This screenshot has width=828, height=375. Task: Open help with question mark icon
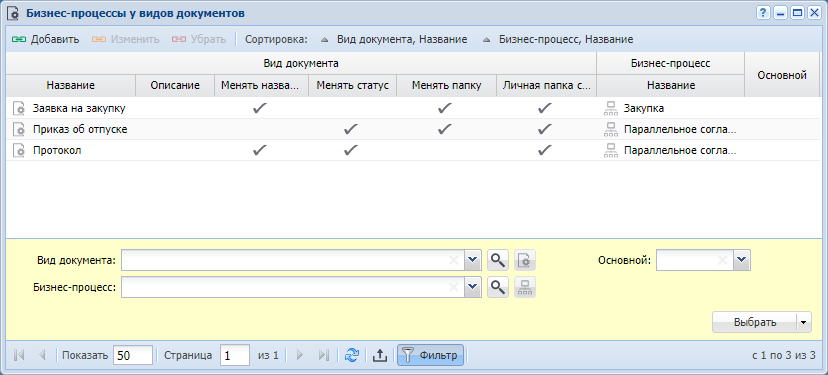point(763,13)
